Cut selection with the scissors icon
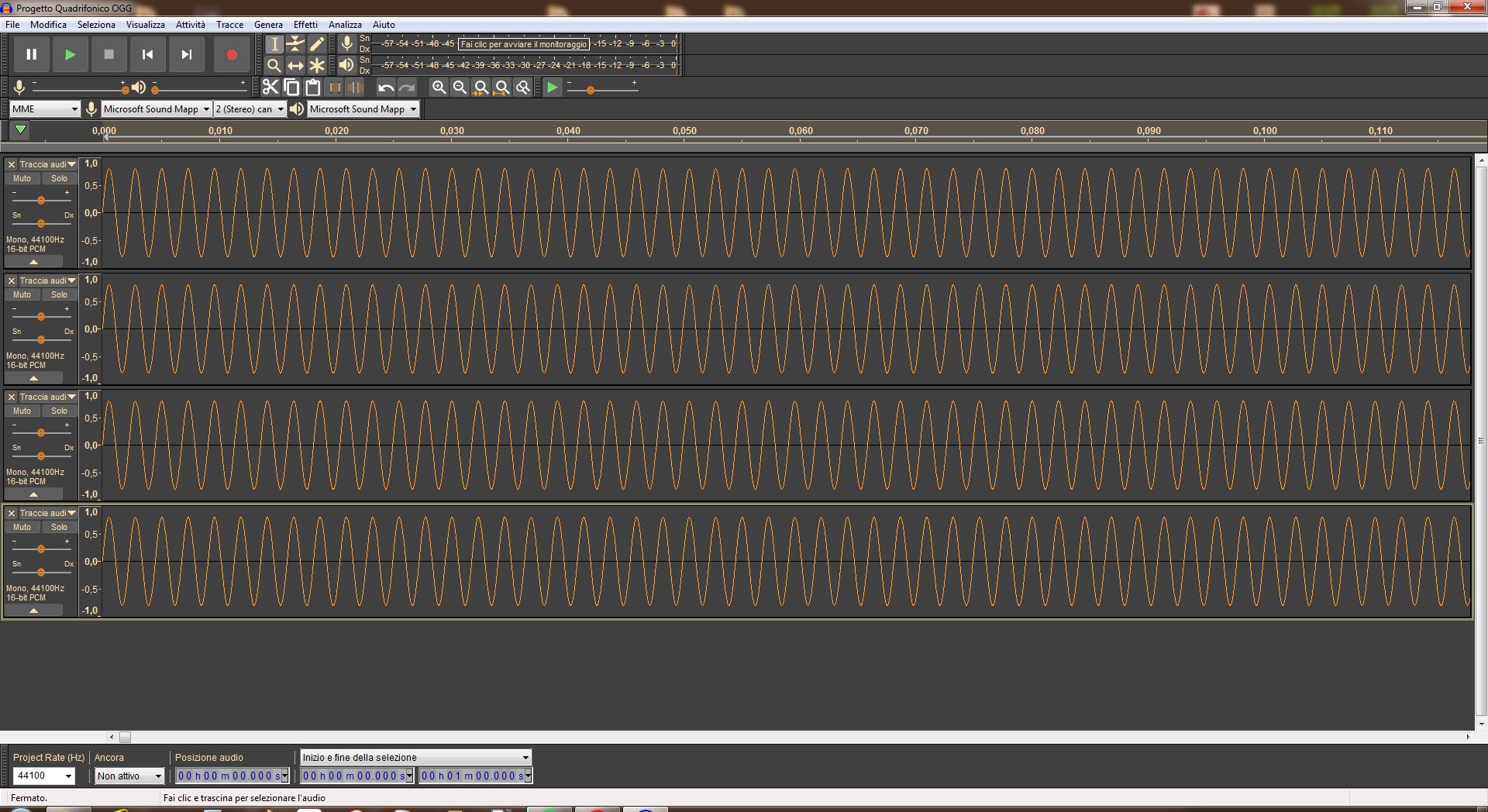 click(270, 88)
